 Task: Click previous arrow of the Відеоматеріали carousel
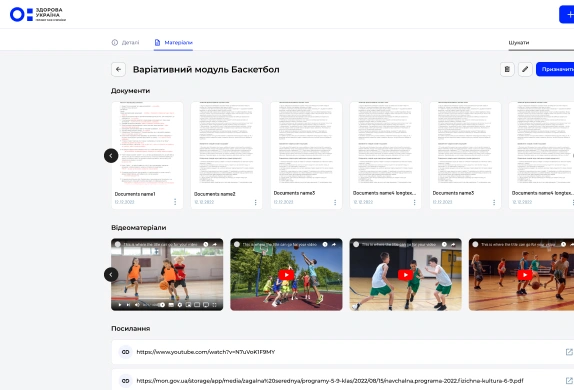click(111, 274)
